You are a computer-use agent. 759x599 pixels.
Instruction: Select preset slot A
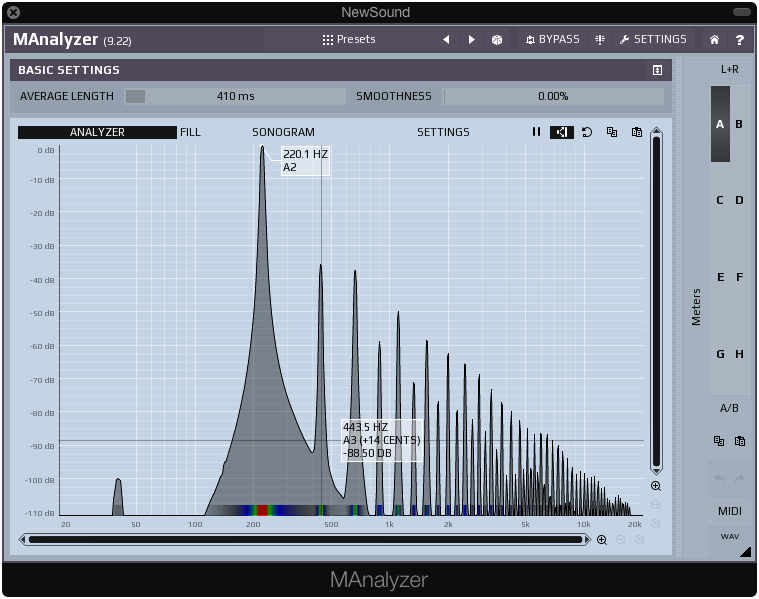(720, 124)
